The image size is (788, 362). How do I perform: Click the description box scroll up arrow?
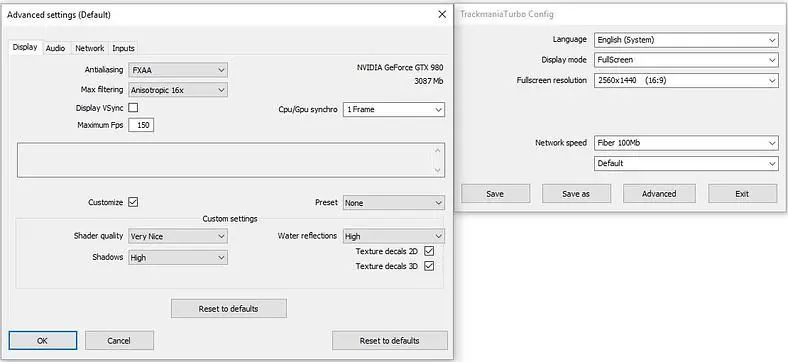438,150
